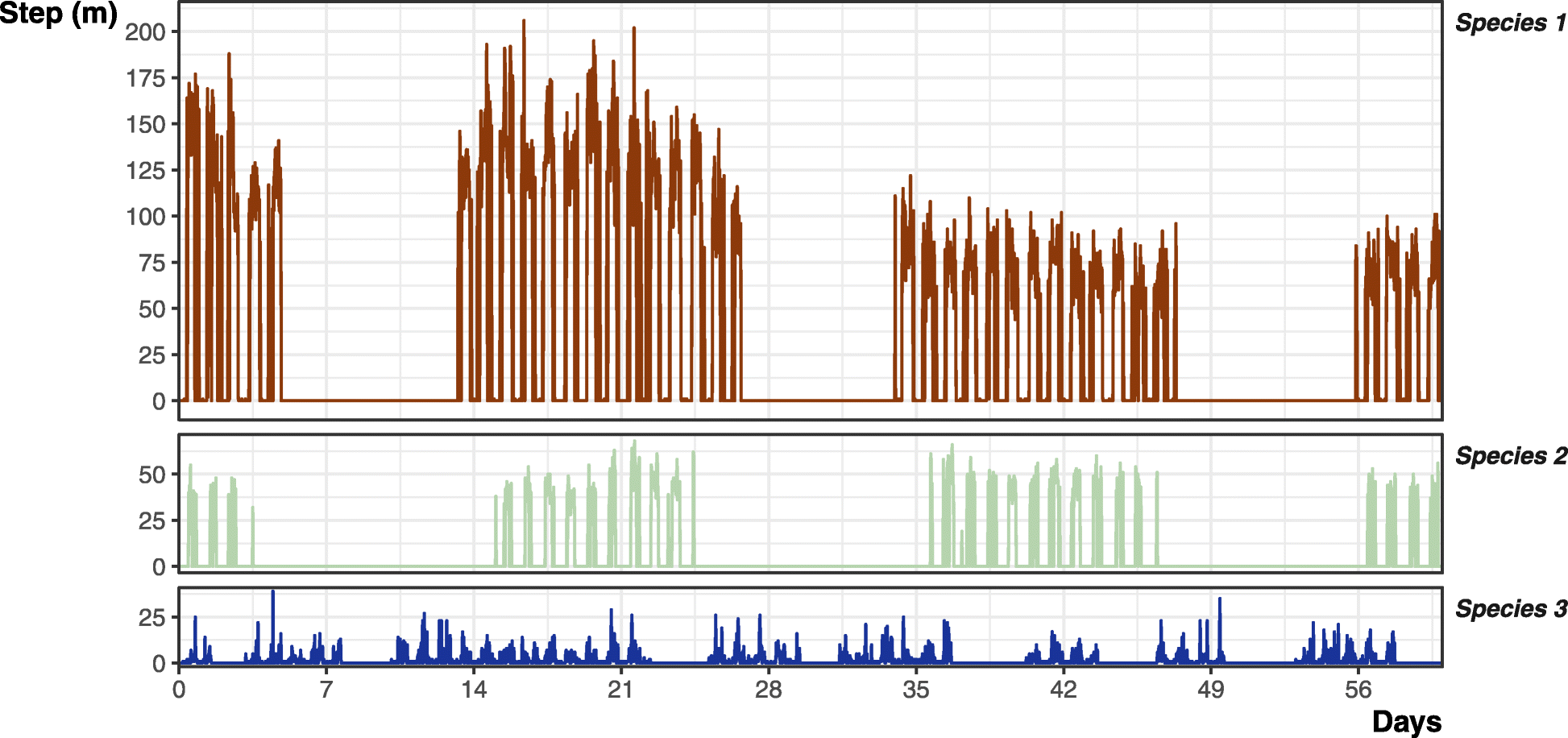
Task: Select the "Species 2" facet label
Action: click(1511, 456)
